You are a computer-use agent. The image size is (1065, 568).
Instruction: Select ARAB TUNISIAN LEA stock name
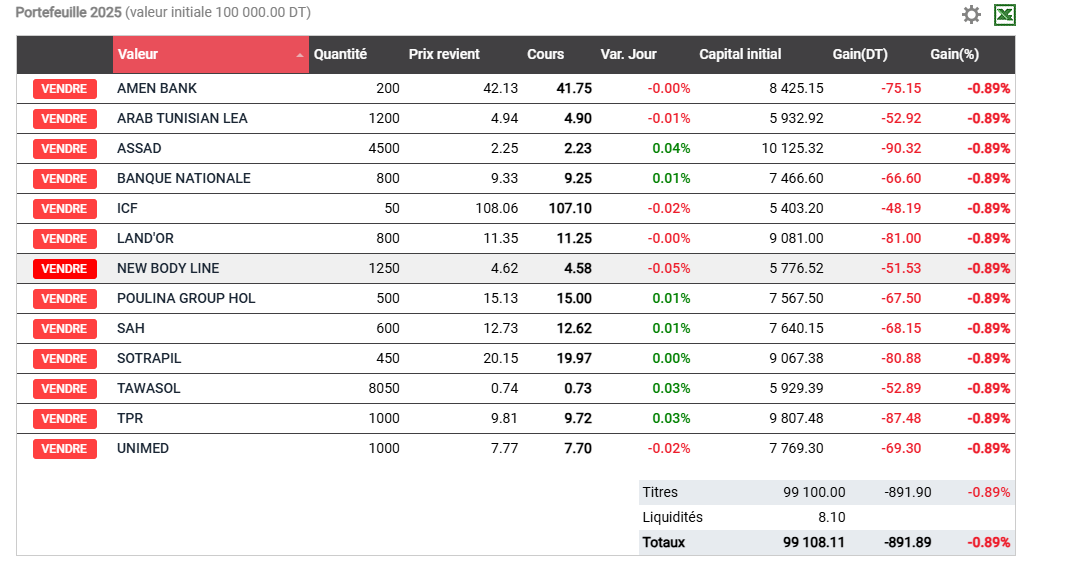[182, 118]
